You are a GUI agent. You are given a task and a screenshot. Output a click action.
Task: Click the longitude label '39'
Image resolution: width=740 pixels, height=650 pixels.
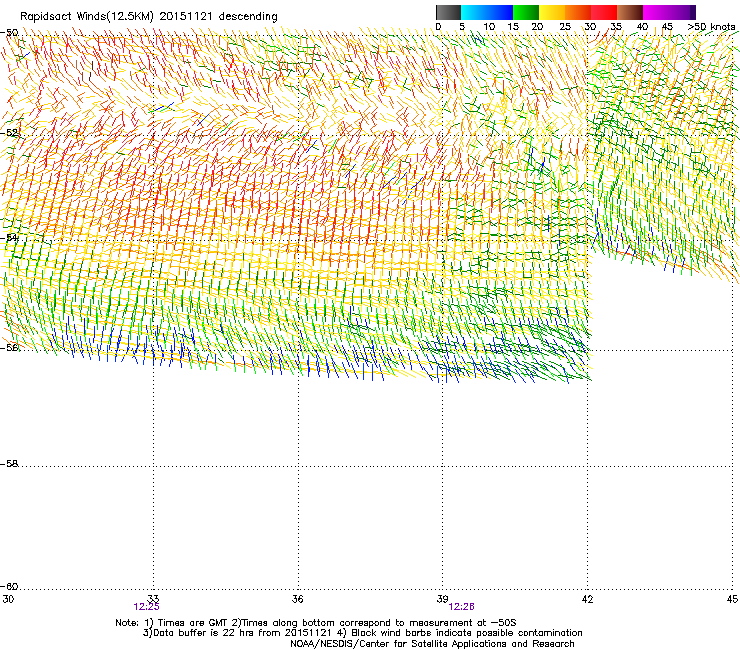click(x=442, y=599)
